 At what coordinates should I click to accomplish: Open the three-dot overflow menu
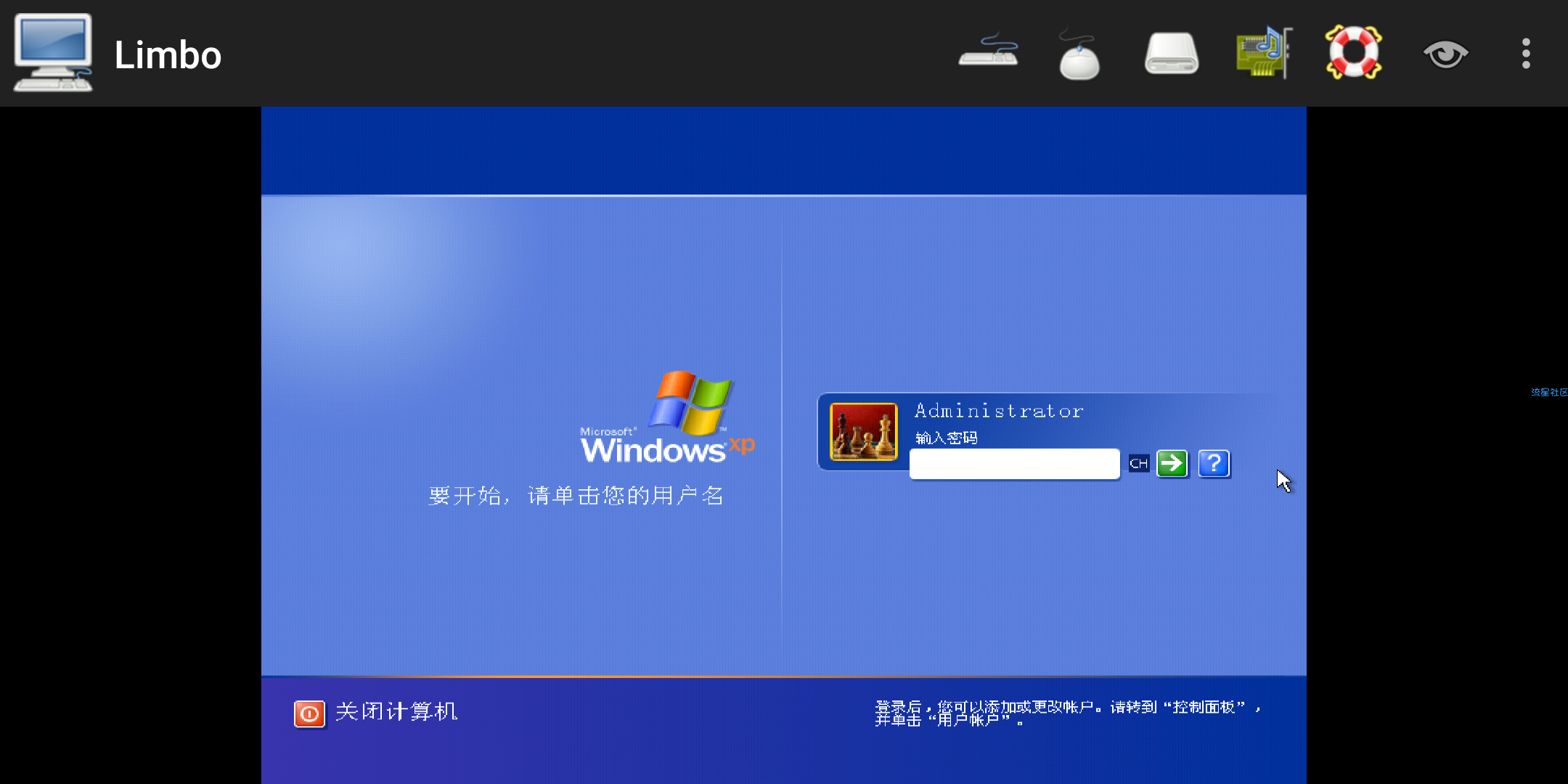click(x=1526, y=54)
